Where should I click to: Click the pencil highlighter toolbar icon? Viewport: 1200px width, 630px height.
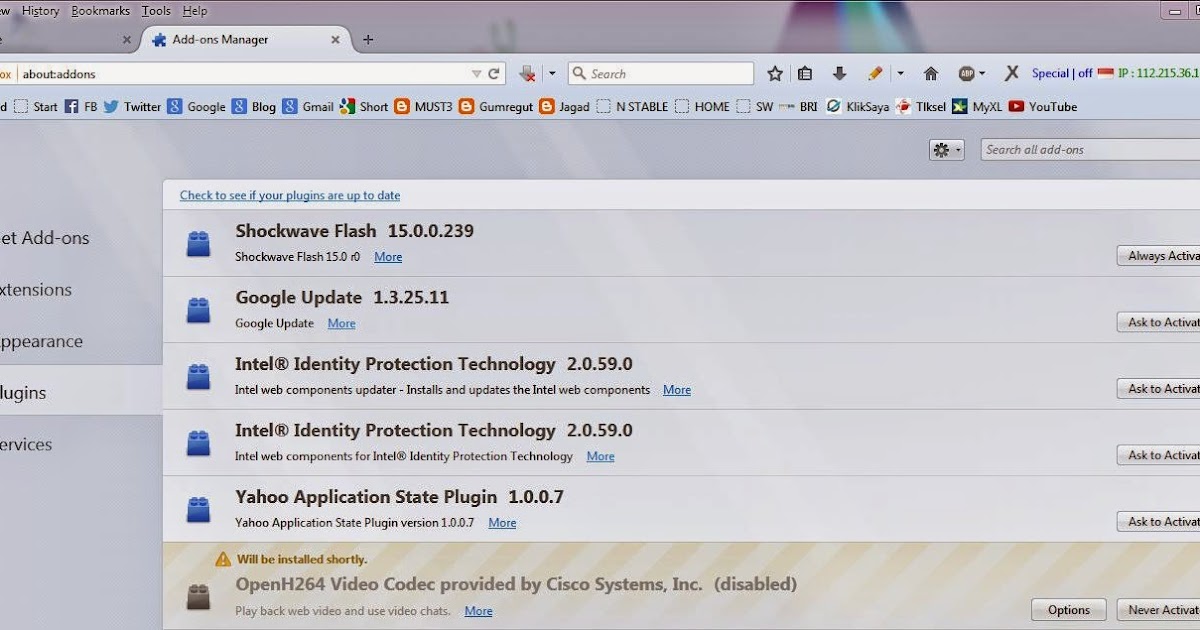pos(875,74)
